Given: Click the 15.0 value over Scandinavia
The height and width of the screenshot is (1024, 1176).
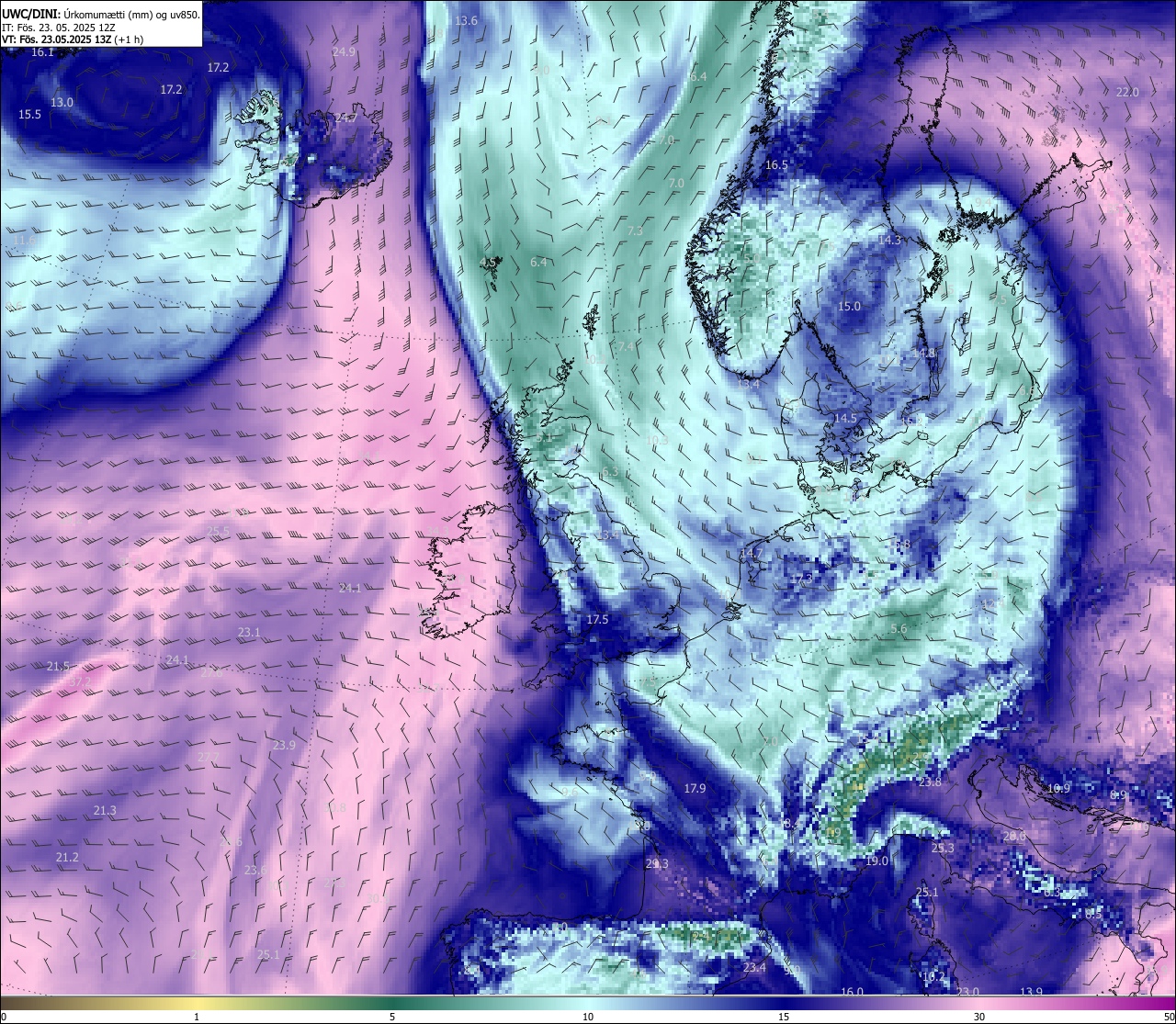Looking at the screenshot, I should pyautogui.click(x=849, y=307).
